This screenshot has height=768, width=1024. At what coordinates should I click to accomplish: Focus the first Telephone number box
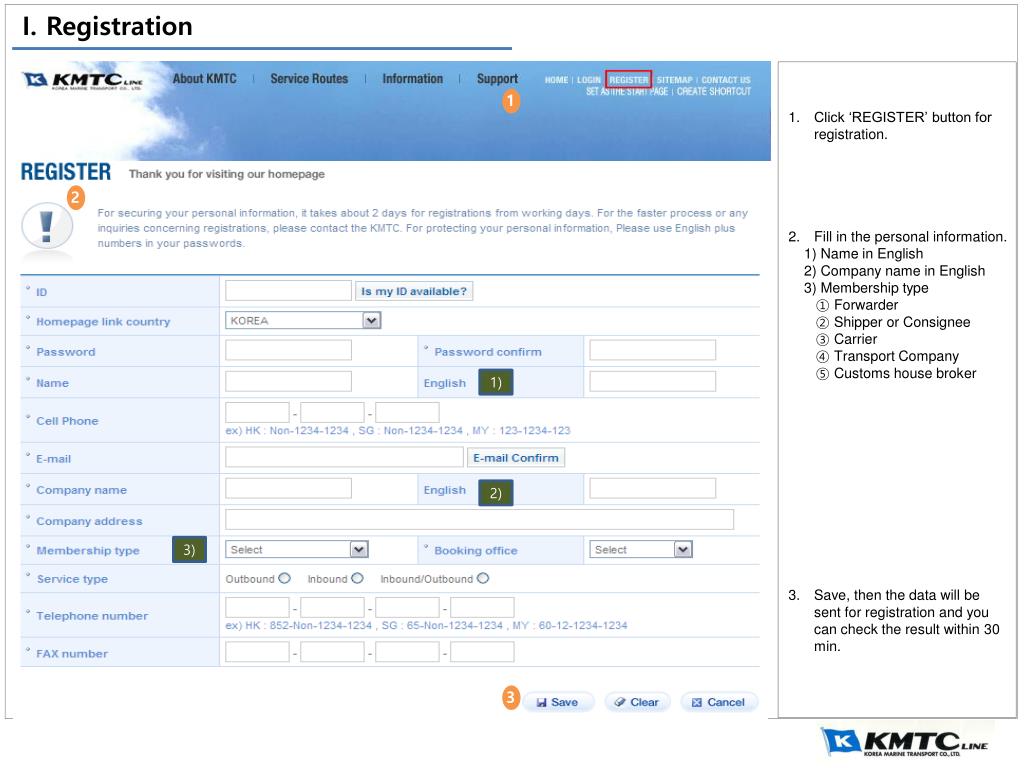pos(257,607)
